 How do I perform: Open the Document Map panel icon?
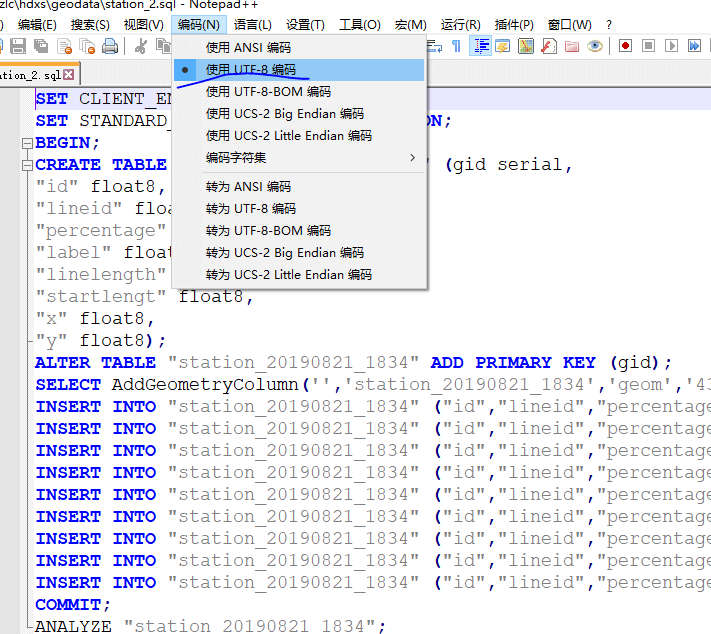526,46
